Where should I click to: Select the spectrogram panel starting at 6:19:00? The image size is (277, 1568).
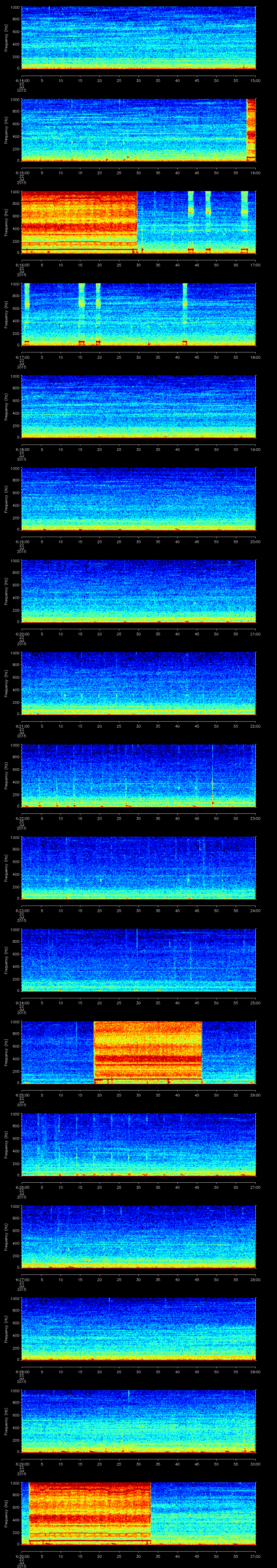[x=138, y=499]
